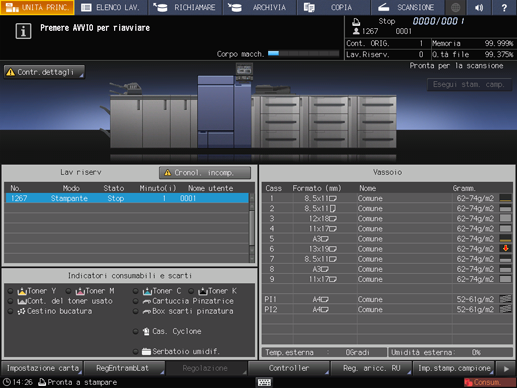Click the Corpo macch. progress bar

point(303,54)
